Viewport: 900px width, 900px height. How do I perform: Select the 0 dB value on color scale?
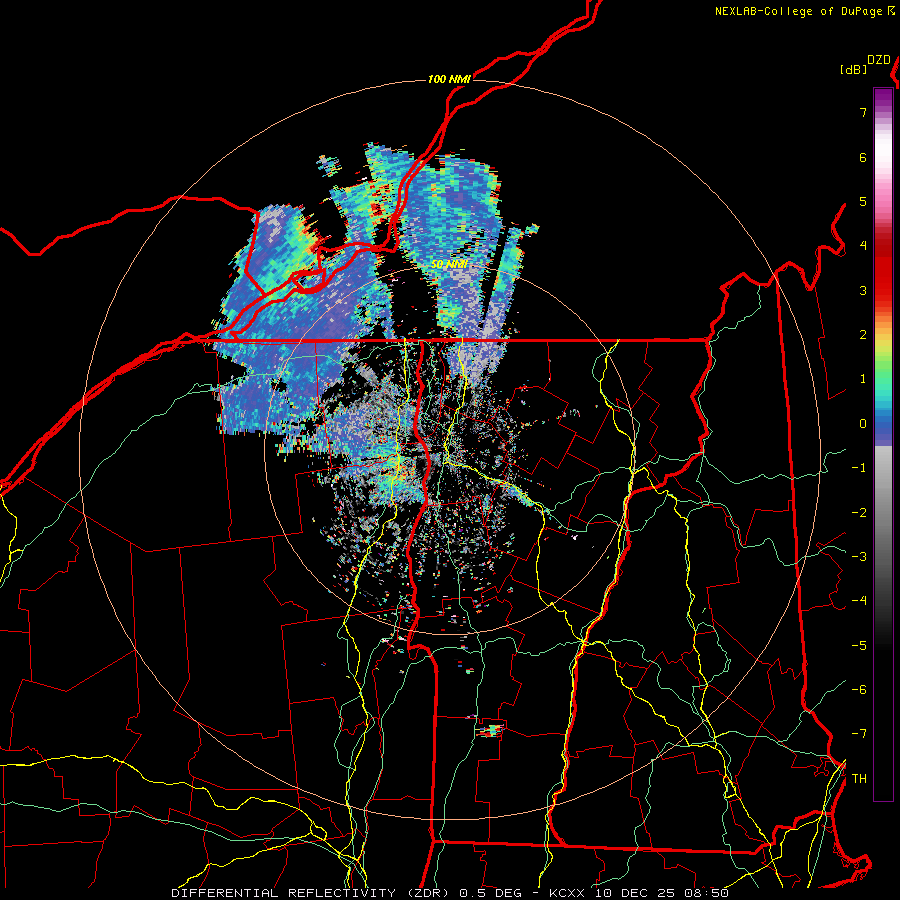pos(863,424)
